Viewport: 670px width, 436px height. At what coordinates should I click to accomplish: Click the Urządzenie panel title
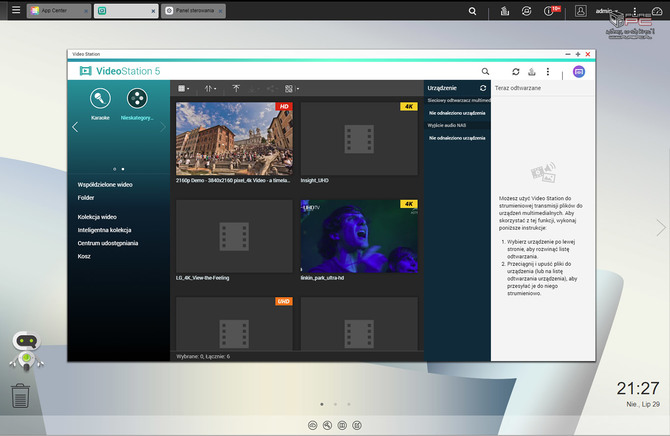(x=442, y=88)
